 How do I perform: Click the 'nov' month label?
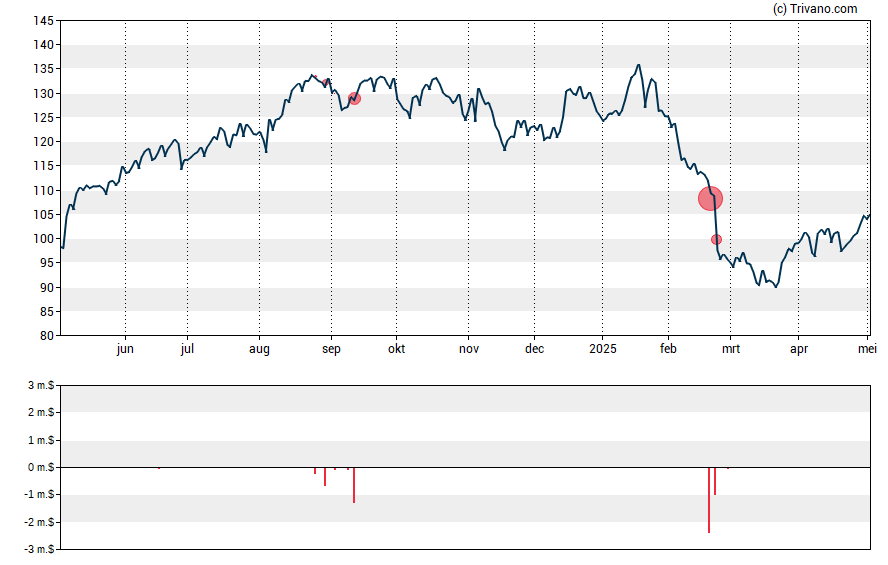(x=469, y=349)
